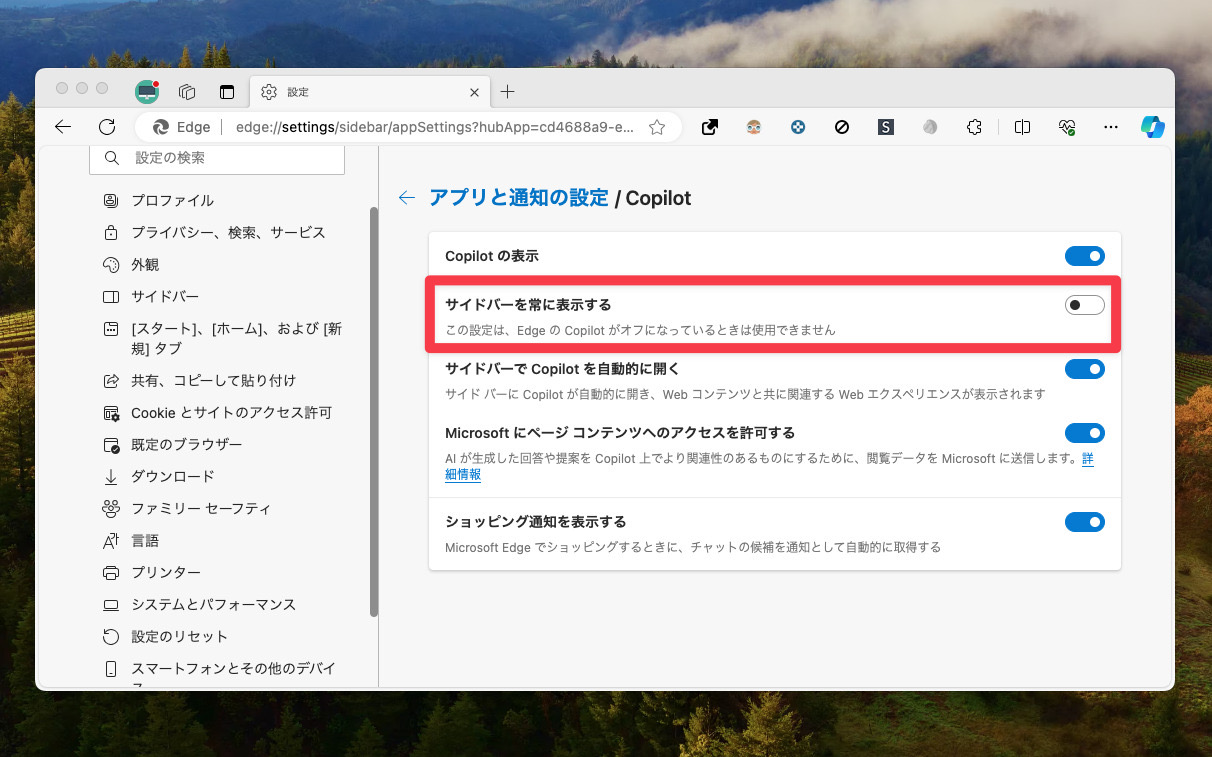
Task: Open the Extensions puzzle piece icon
Action: (973, 127)
